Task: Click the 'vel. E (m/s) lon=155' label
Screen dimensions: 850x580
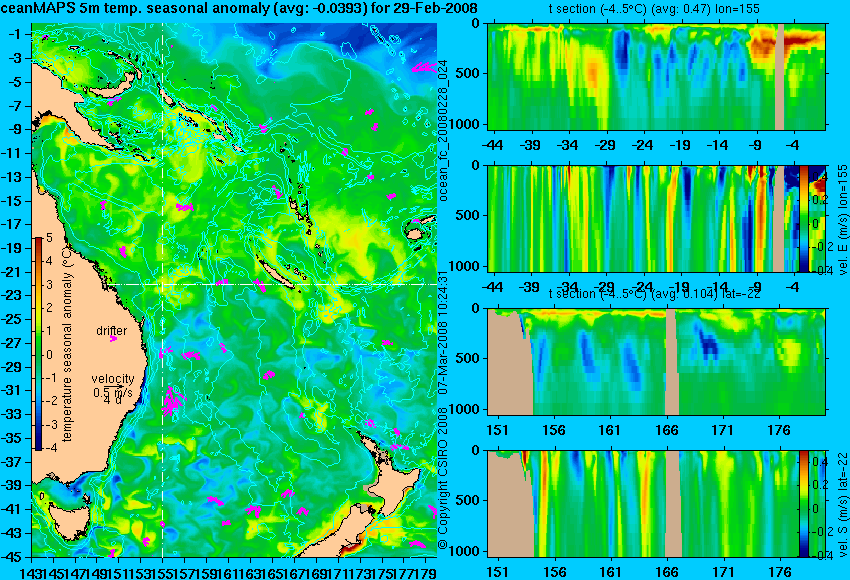Action: pyautogui.click(x=843, y=220)
